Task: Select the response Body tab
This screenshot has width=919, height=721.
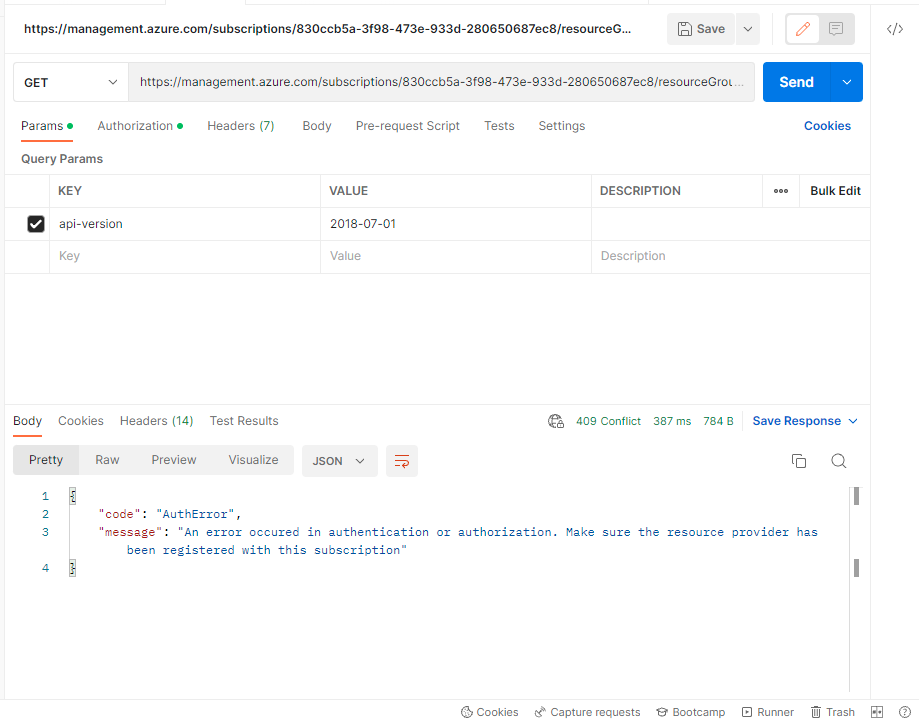Action: 28,421
